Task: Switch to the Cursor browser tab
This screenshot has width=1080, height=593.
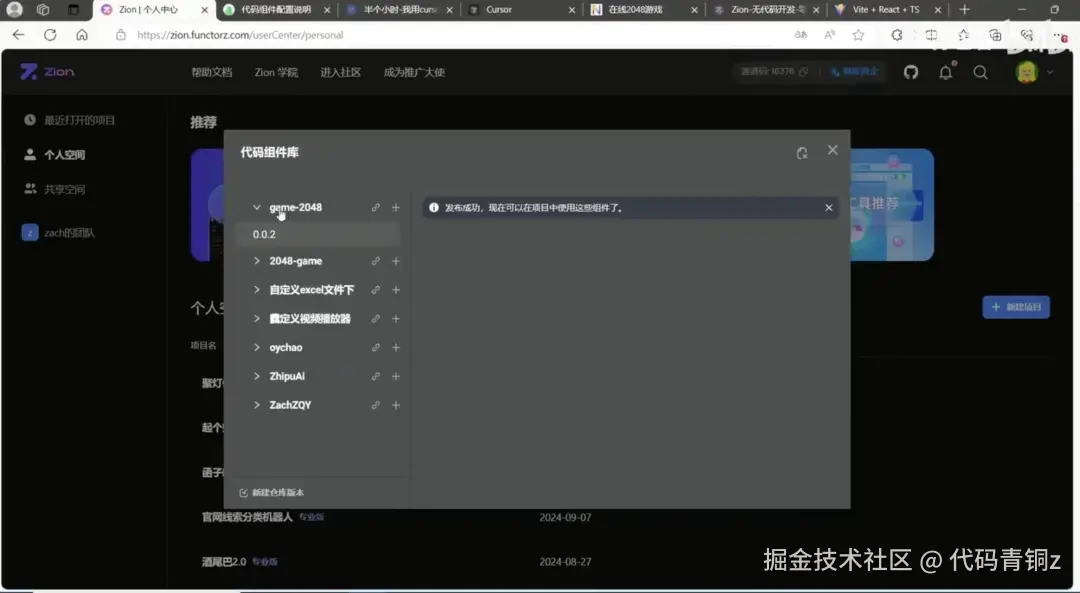Action: pos(500,11)
